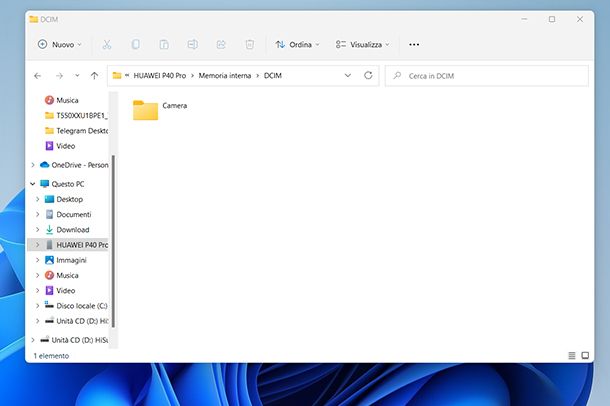The image size is (610, 406).
Task: Select OneDrive - Personal in sidebar
Action: click(x=74, y=165)
